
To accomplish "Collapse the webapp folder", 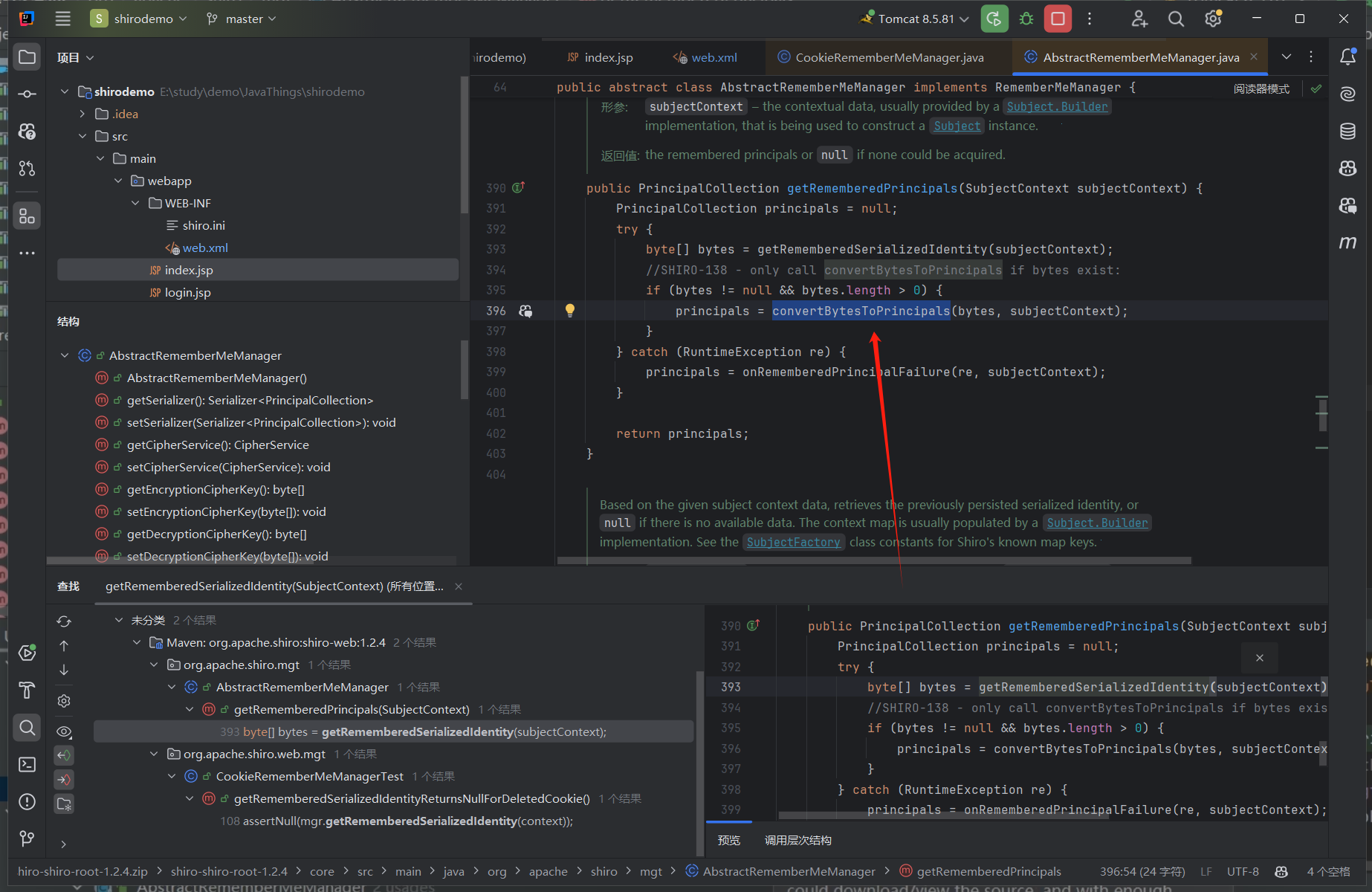I will pyautogui.click(x=118, y=181).
